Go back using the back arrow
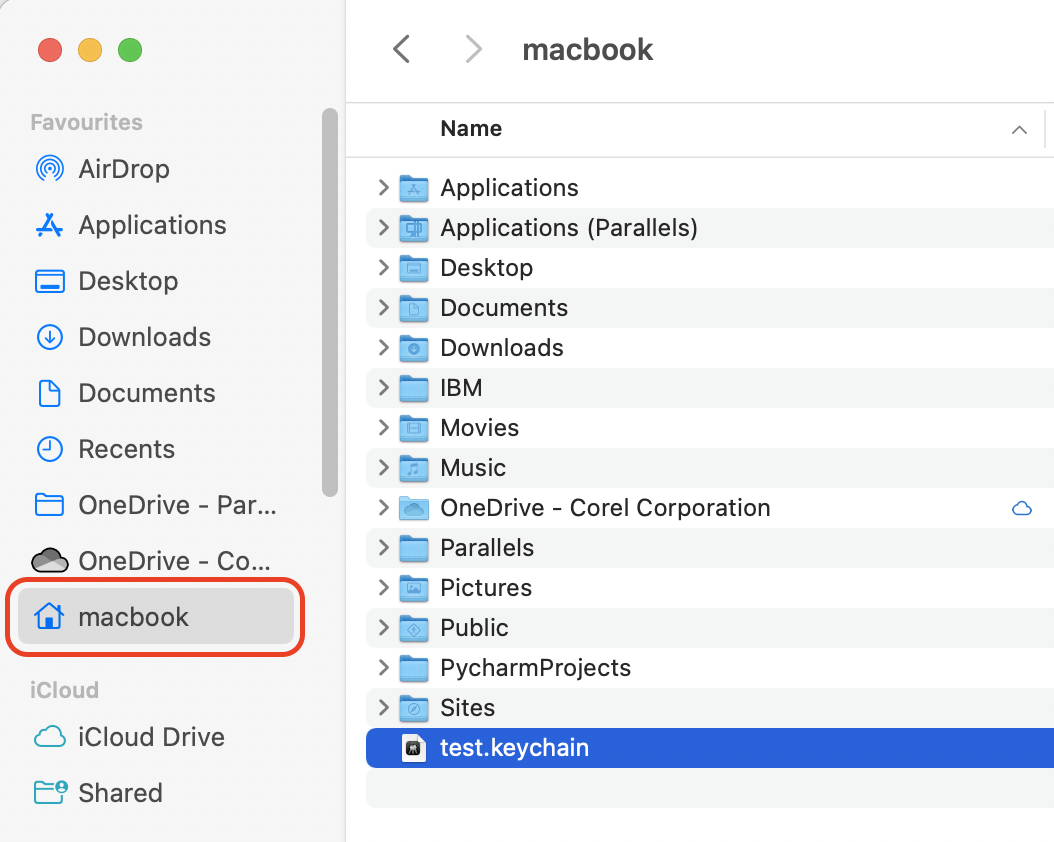 click(x=401, y=48)
